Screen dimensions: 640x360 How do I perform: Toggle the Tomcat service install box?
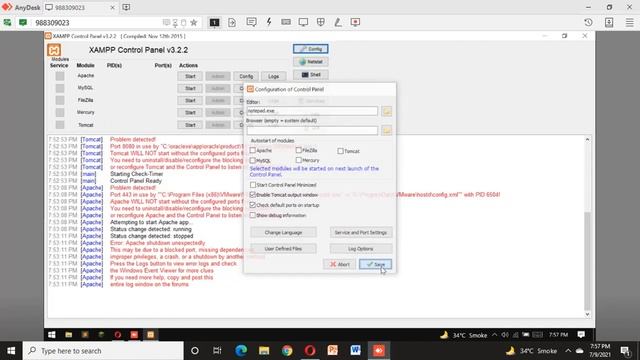[60, 124]
